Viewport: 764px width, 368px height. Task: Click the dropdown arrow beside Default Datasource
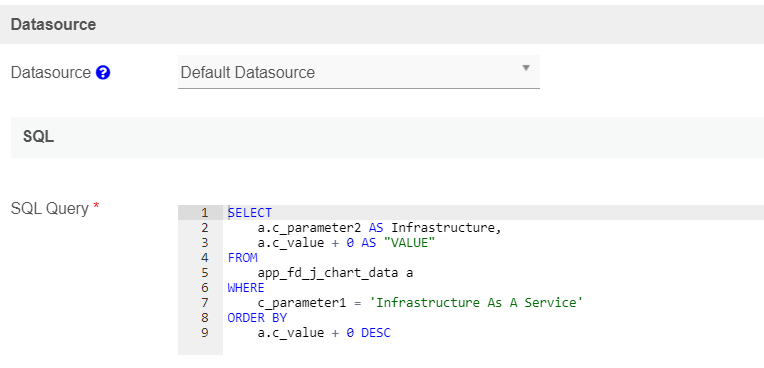coord(526,68)
